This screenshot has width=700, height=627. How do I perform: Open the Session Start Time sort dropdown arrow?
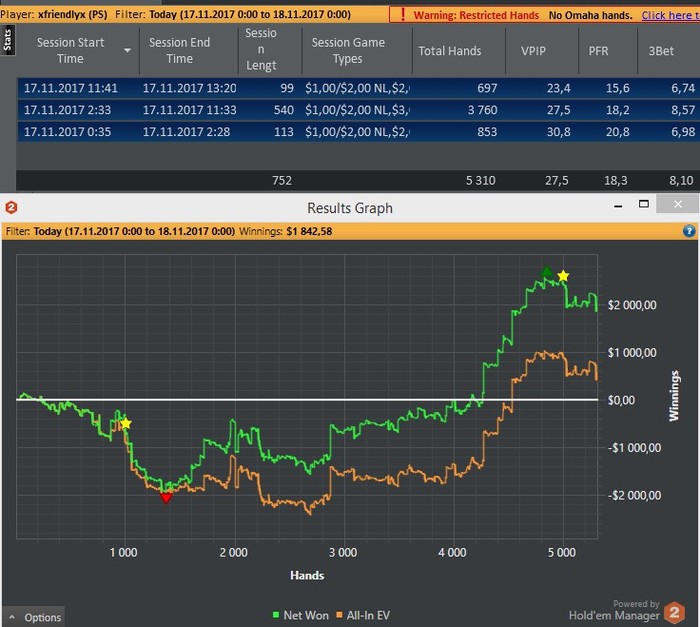(x=127, y=51)
